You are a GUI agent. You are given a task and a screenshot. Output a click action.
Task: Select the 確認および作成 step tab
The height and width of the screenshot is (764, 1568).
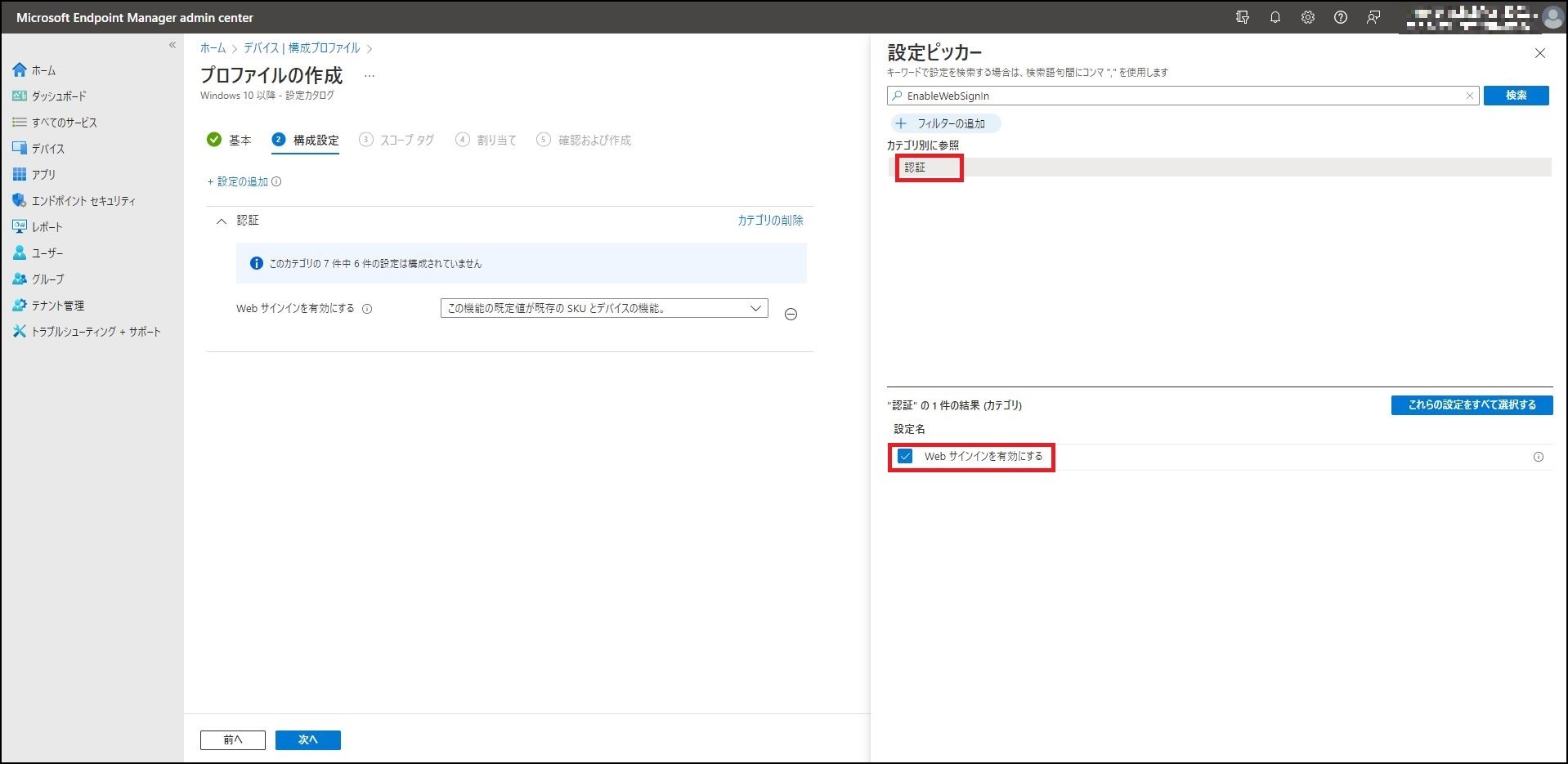[584, 140]
